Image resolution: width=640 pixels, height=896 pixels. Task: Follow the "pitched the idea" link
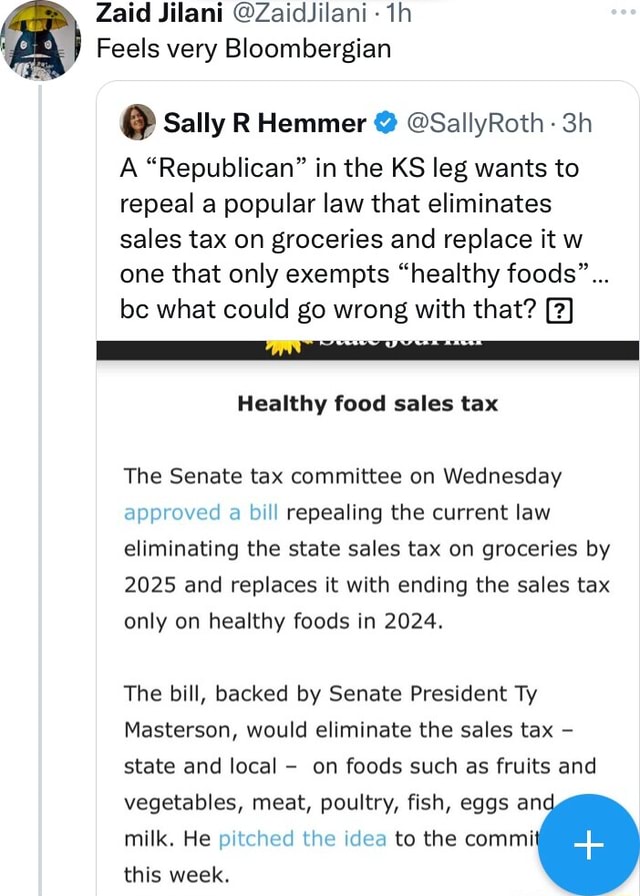tap(302, 838)
